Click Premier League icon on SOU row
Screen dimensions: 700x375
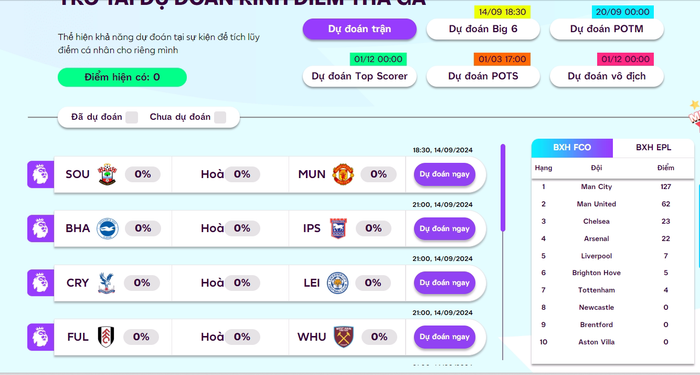(40, 175)
